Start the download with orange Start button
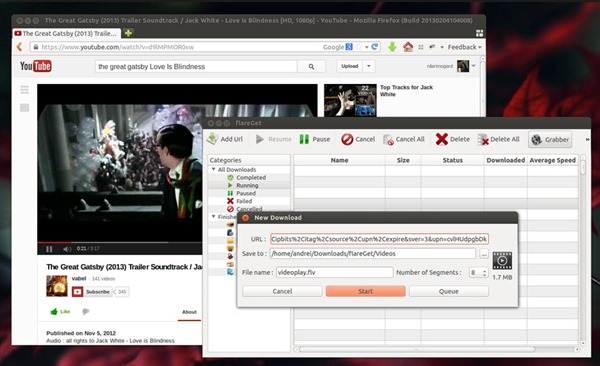Image resolution: width=600 pixels, height=366 pixels. pyautogui.click(x=365, y=291)
